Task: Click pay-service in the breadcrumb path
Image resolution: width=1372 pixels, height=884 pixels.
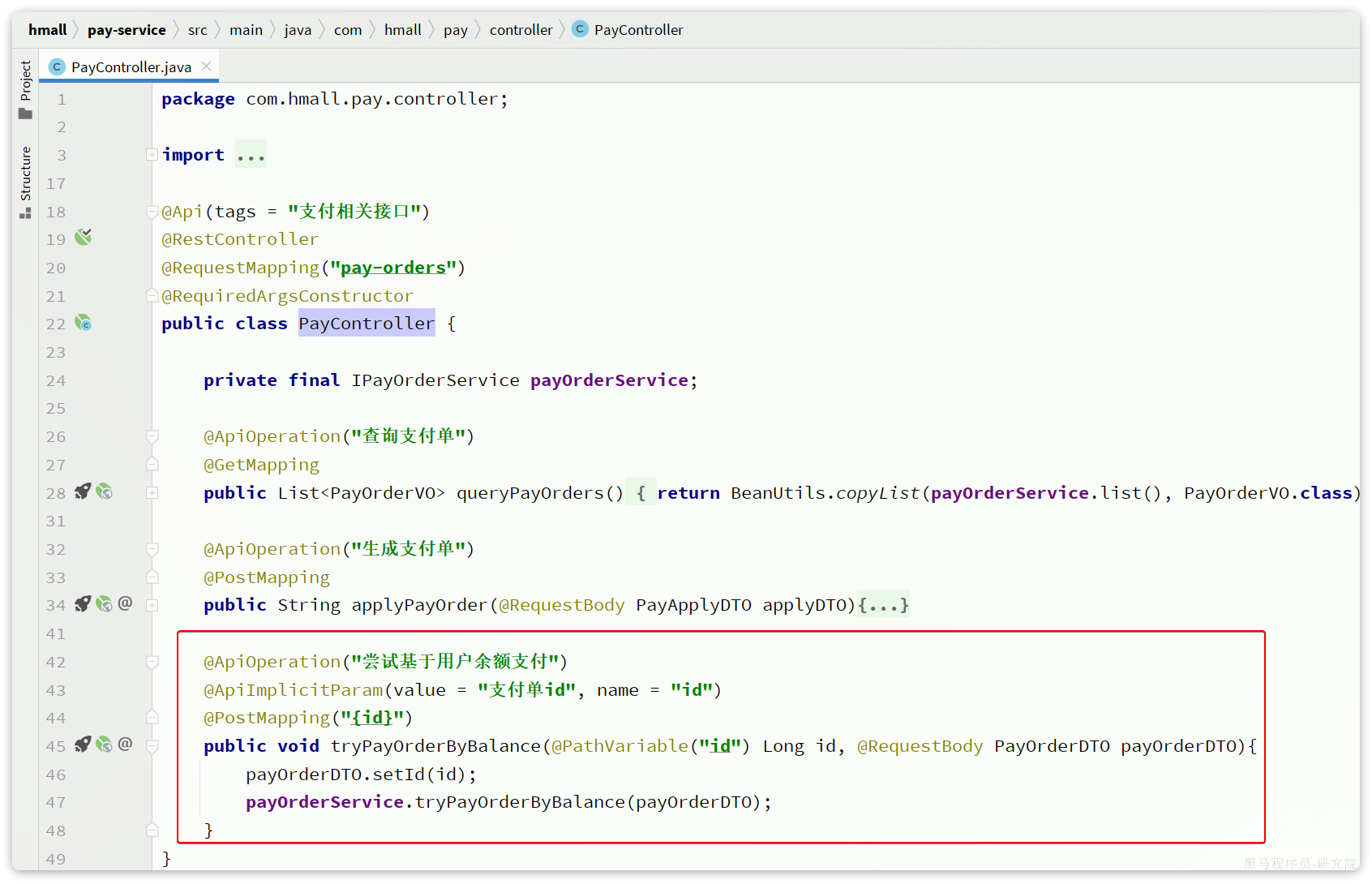Action: click(x=126, y=30)
